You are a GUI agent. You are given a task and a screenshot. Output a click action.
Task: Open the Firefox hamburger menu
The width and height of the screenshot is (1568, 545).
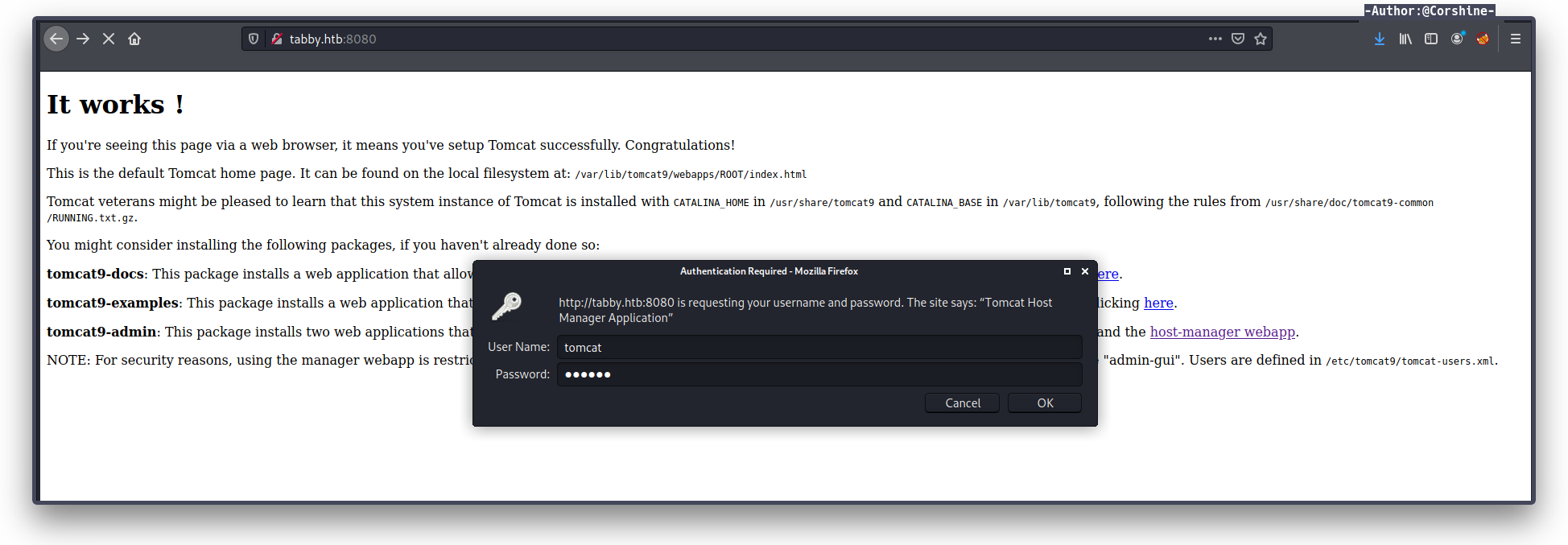1516,39
